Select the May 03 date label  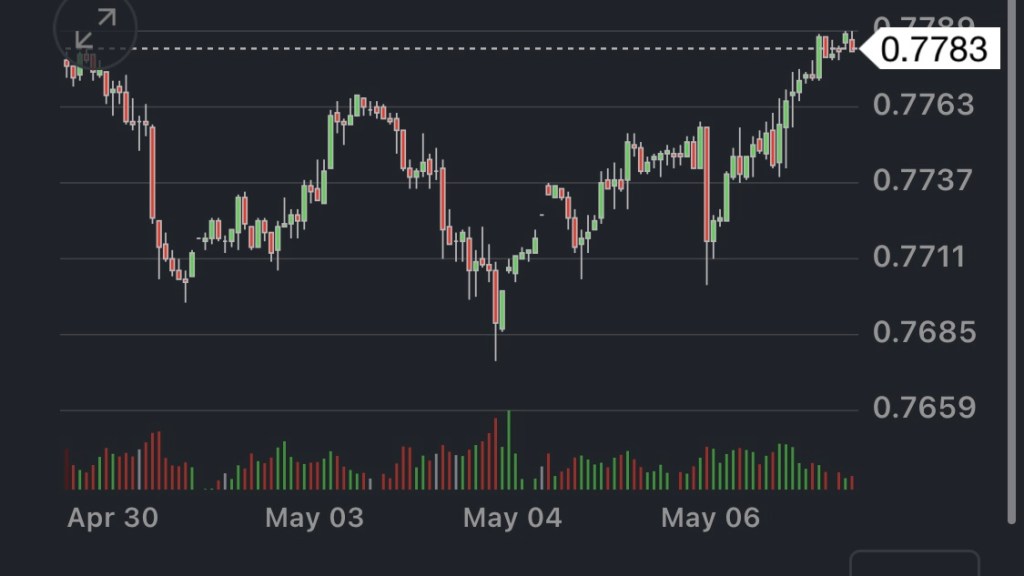(314, 518)
